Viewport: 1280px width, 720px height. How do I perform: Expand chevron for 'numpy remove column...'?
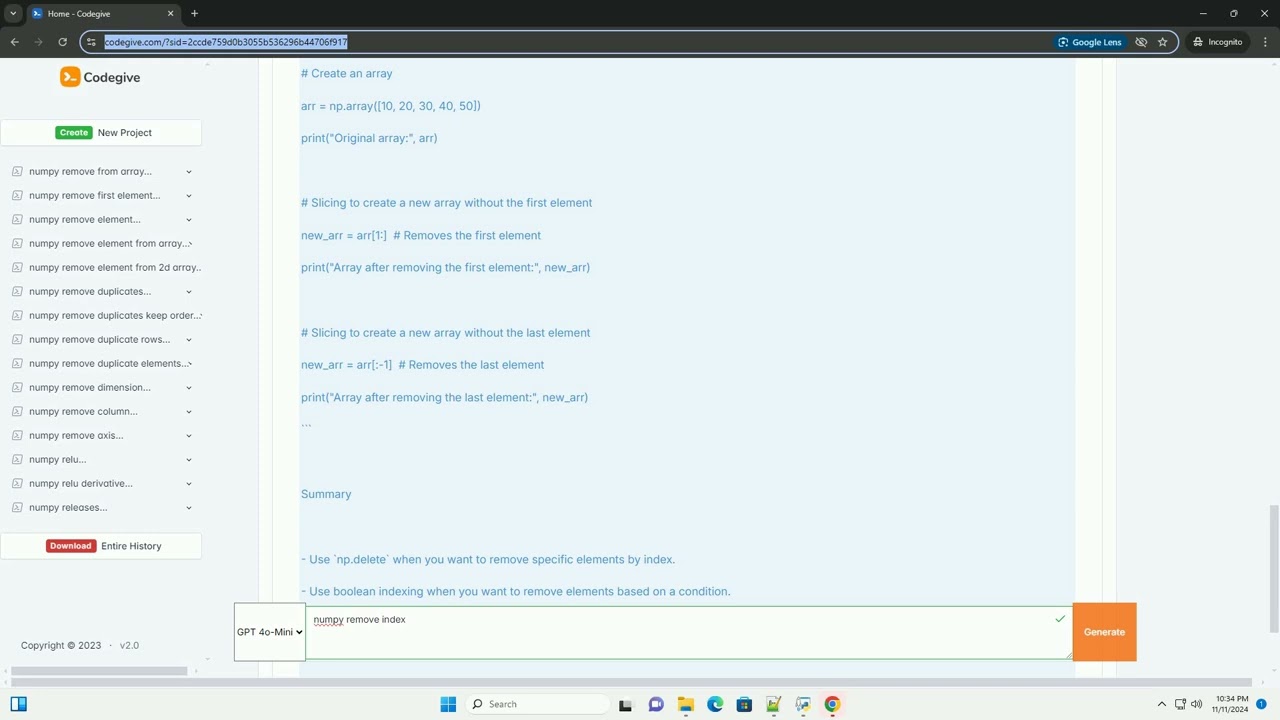(x=188, y=411)
